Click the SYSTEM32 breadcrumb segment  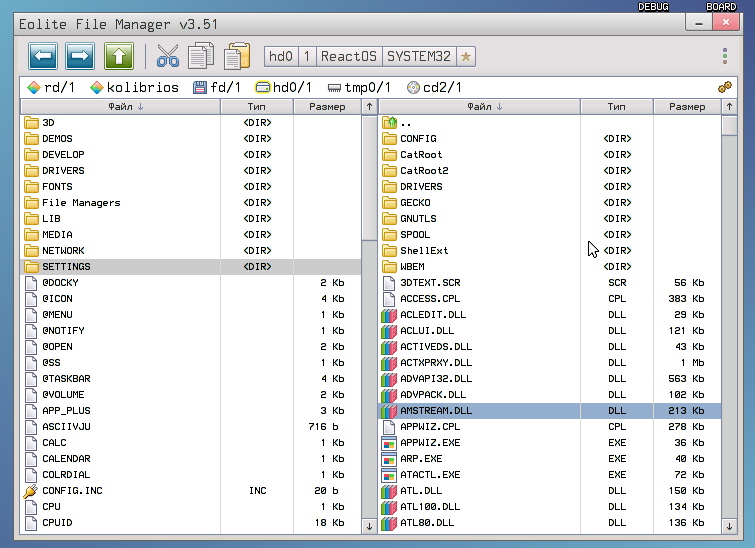(x=419, y=56)
